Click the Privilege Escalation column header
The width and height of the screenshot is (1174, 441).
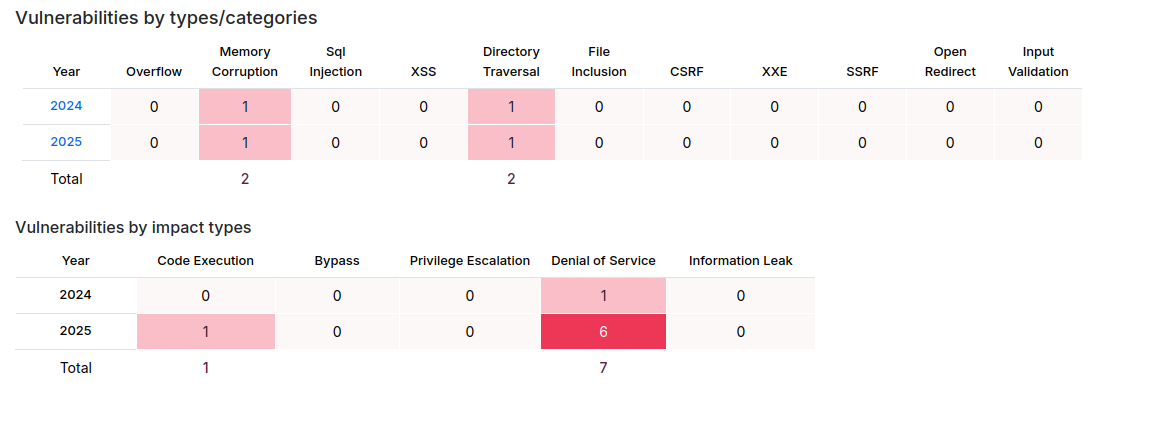pos(469,261)
